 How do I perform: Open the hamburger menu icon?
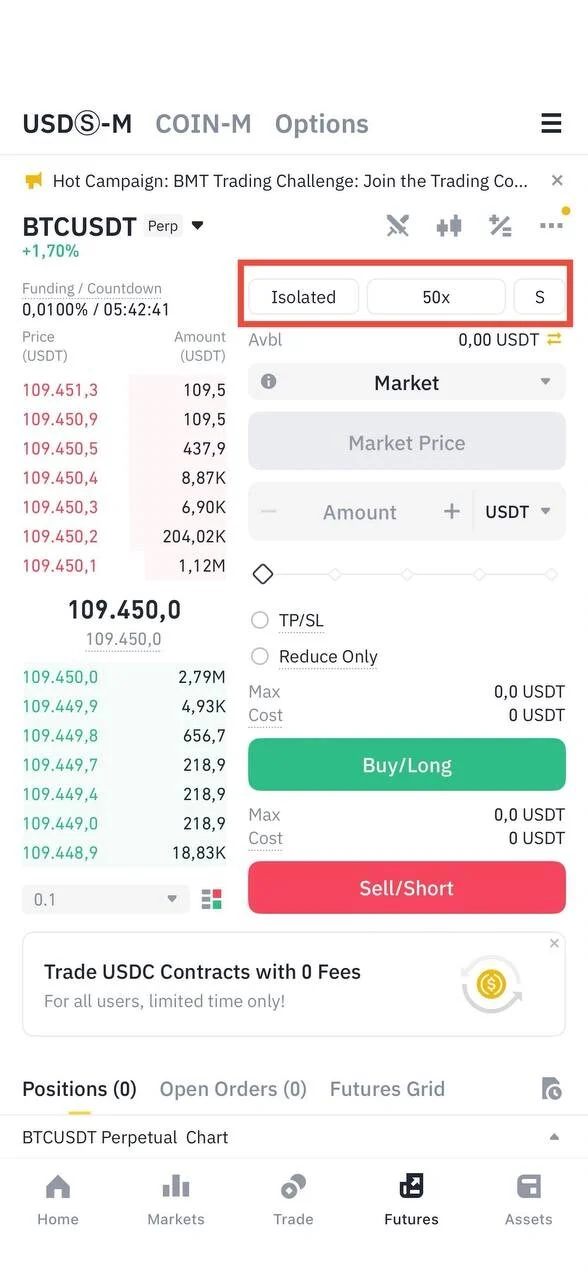coord(551,124)
